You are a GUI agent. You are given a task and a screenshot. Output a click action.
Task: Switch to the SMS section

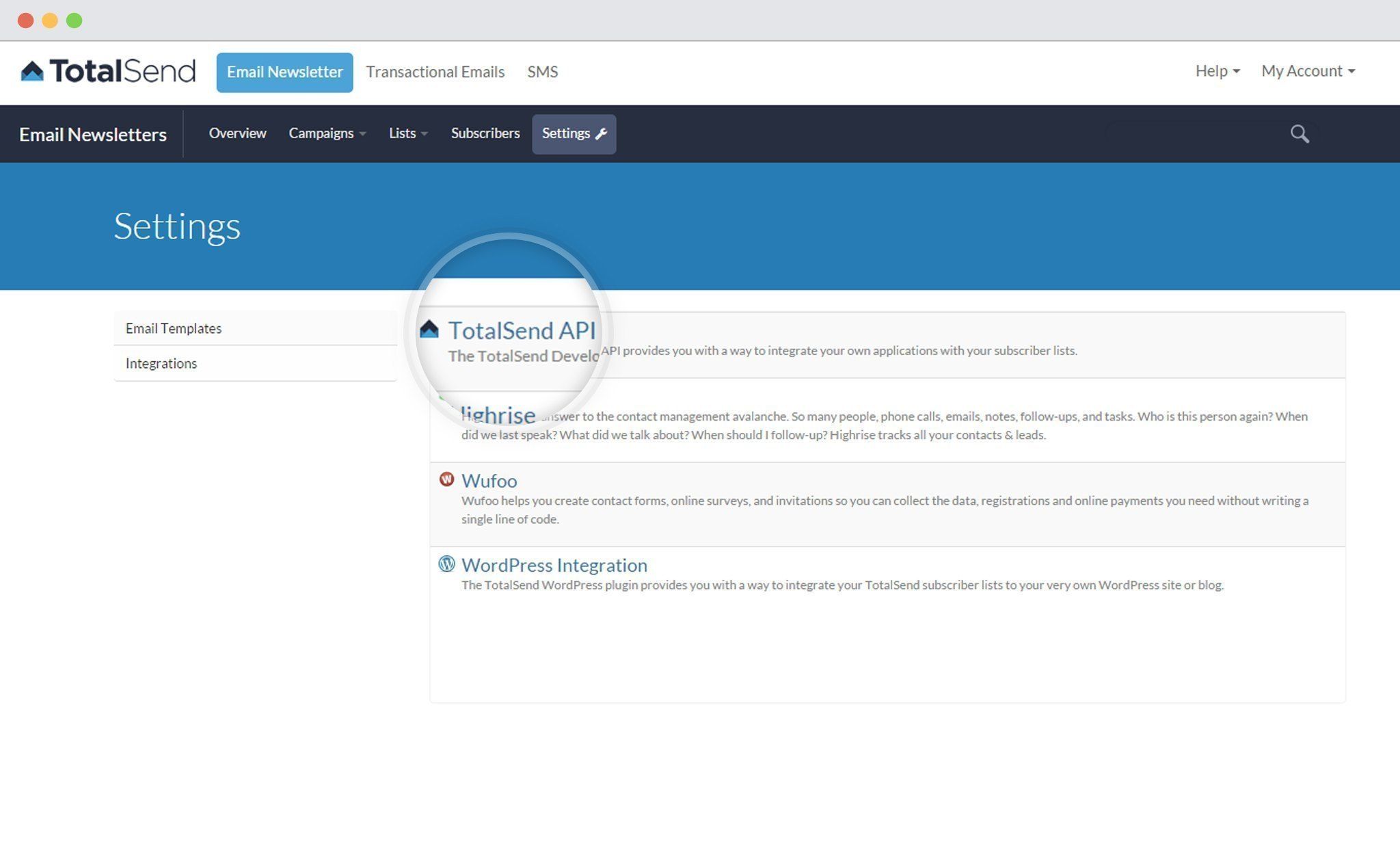pos(542,72)
